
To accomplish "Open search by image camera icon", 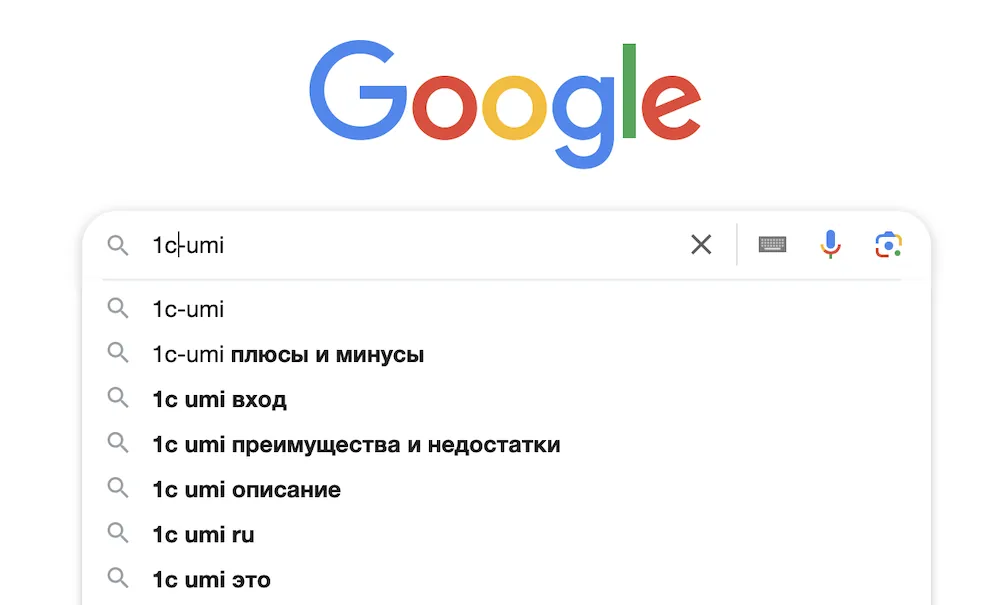I will pos(888,245).
